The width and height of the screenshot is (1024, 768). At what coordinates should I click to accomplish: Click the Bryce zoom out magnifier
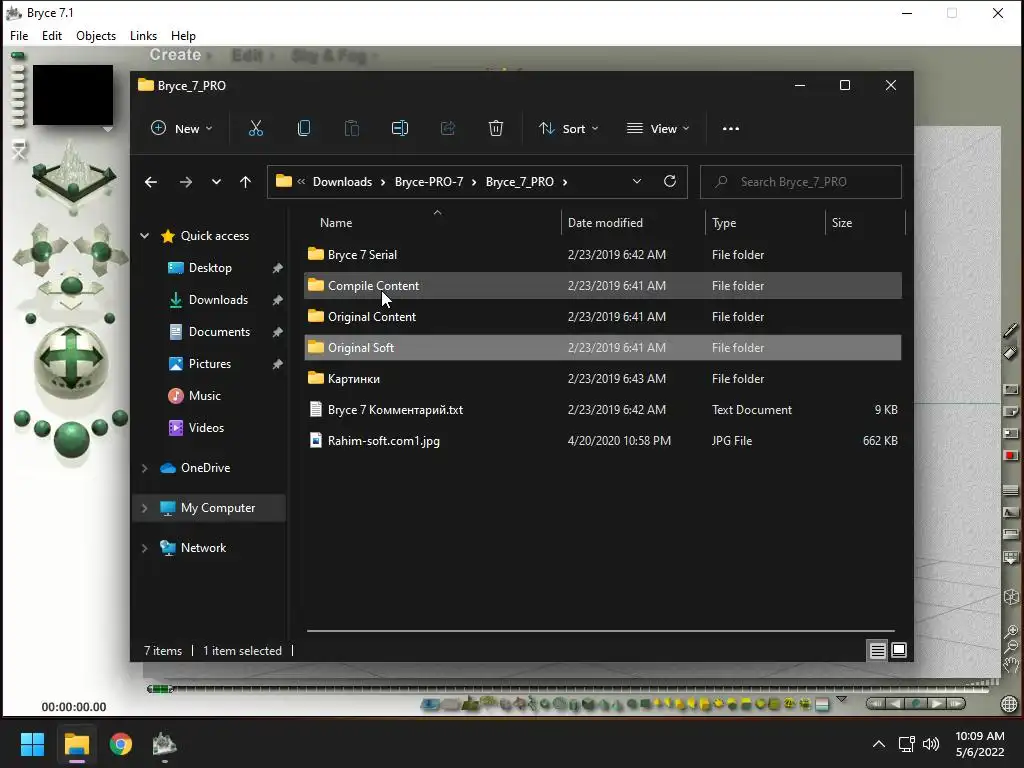pyautogui.click(x=1012, y=646)
